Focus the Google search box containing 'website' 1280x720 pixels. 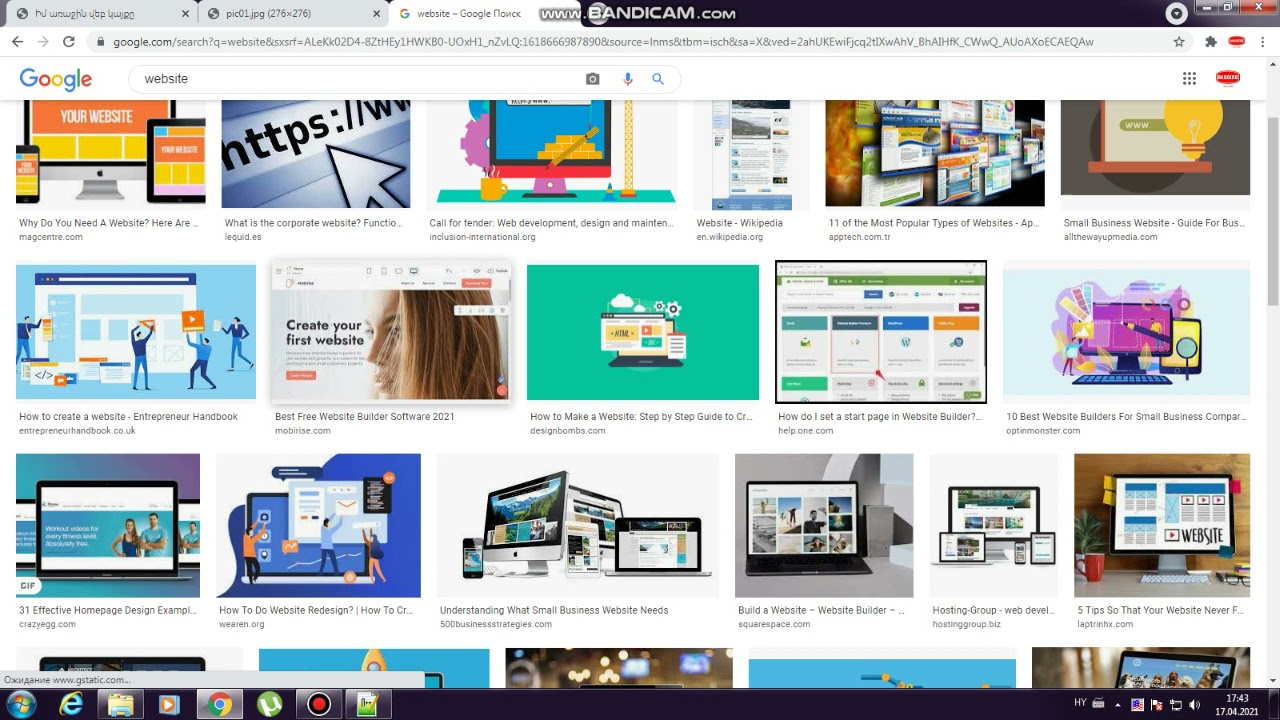pos(355,79)
